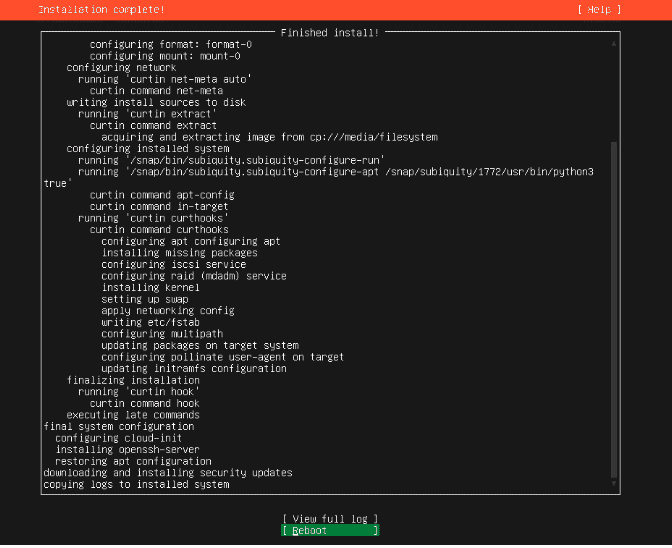Select the 'copying logs to installed system' line
Screen dimensions: 672x548
pos(136,484)
